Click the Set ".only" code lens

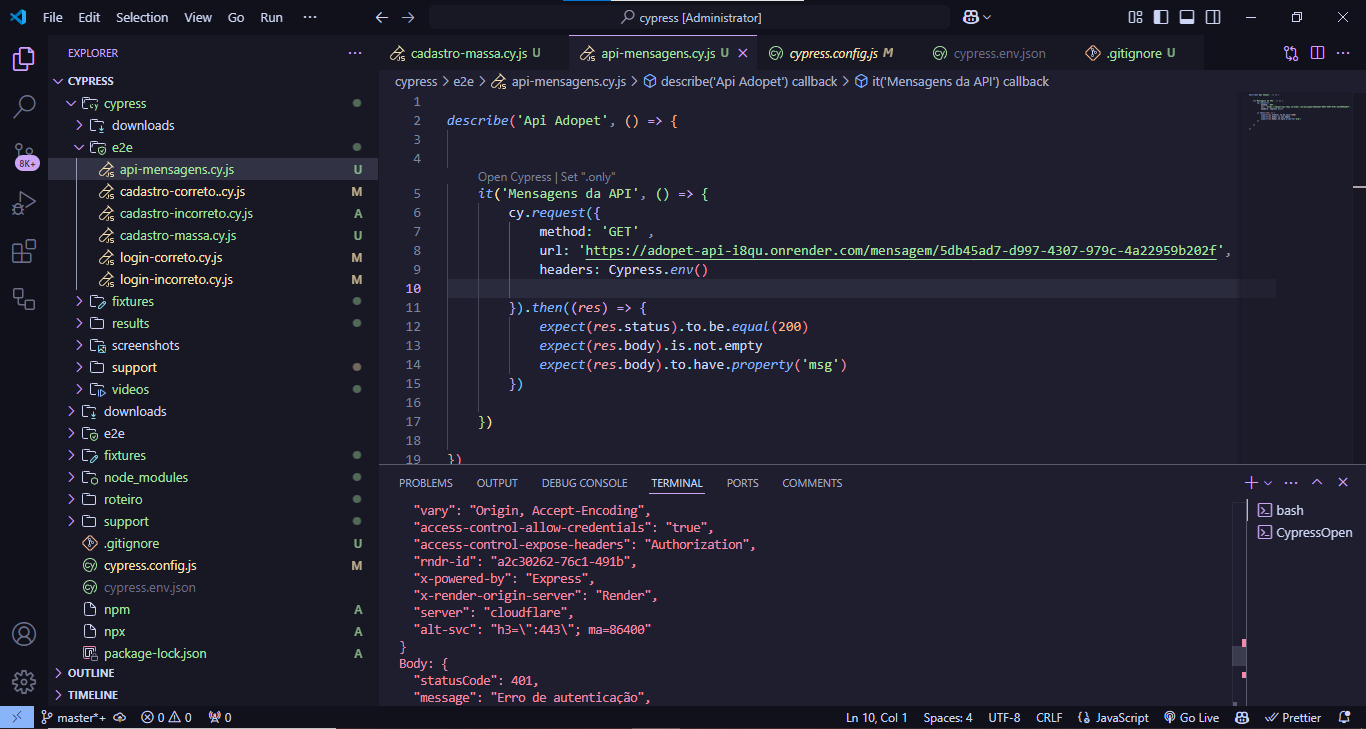click(x=587, y=176)
